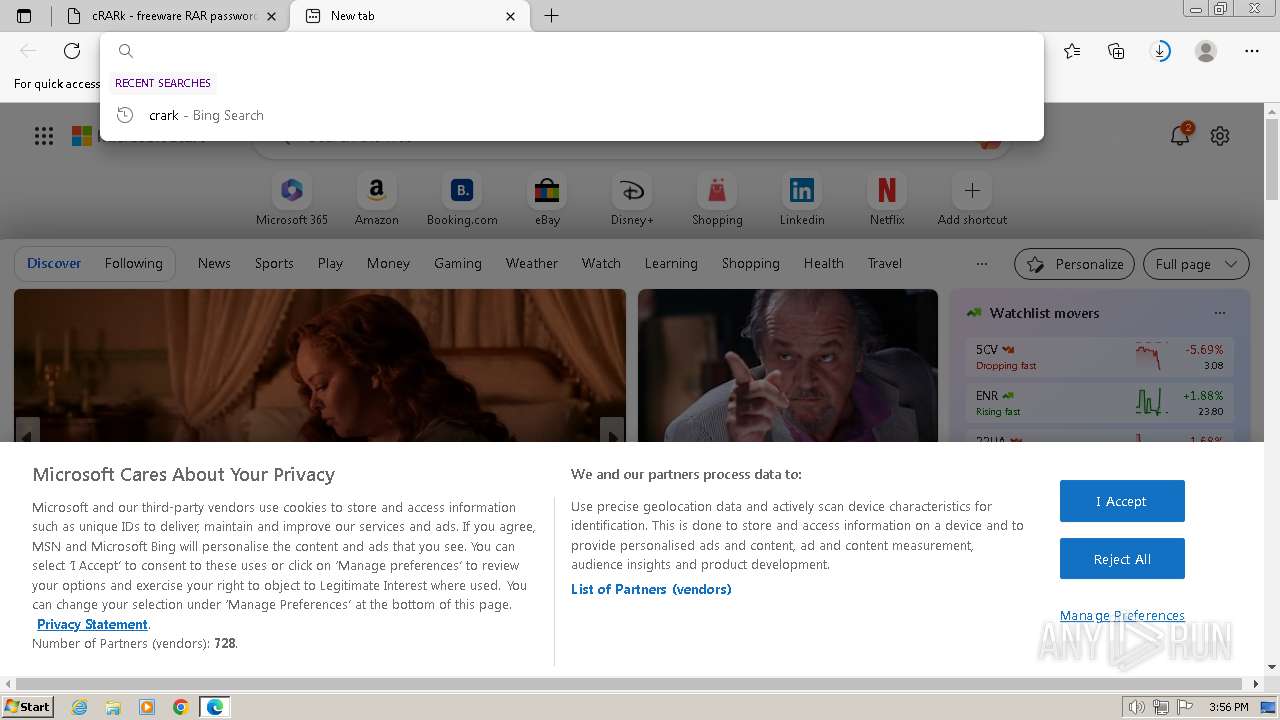1280x720 pixels.
Task: Open the Shopping shortcut icon
Action: tap(717, 190)
